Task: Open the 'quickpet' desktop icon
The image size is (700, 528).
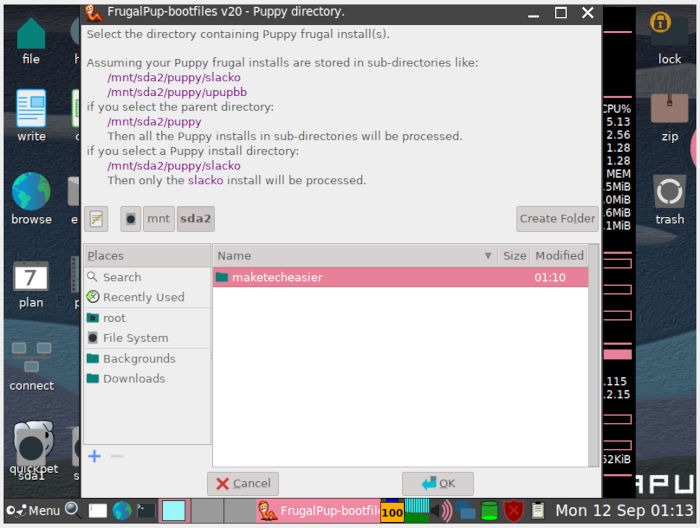Action: point(33,448)
